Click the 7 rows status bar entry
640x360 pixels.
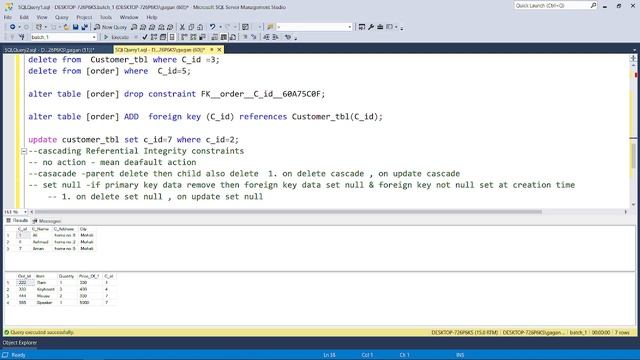click(x=622, y=333)
